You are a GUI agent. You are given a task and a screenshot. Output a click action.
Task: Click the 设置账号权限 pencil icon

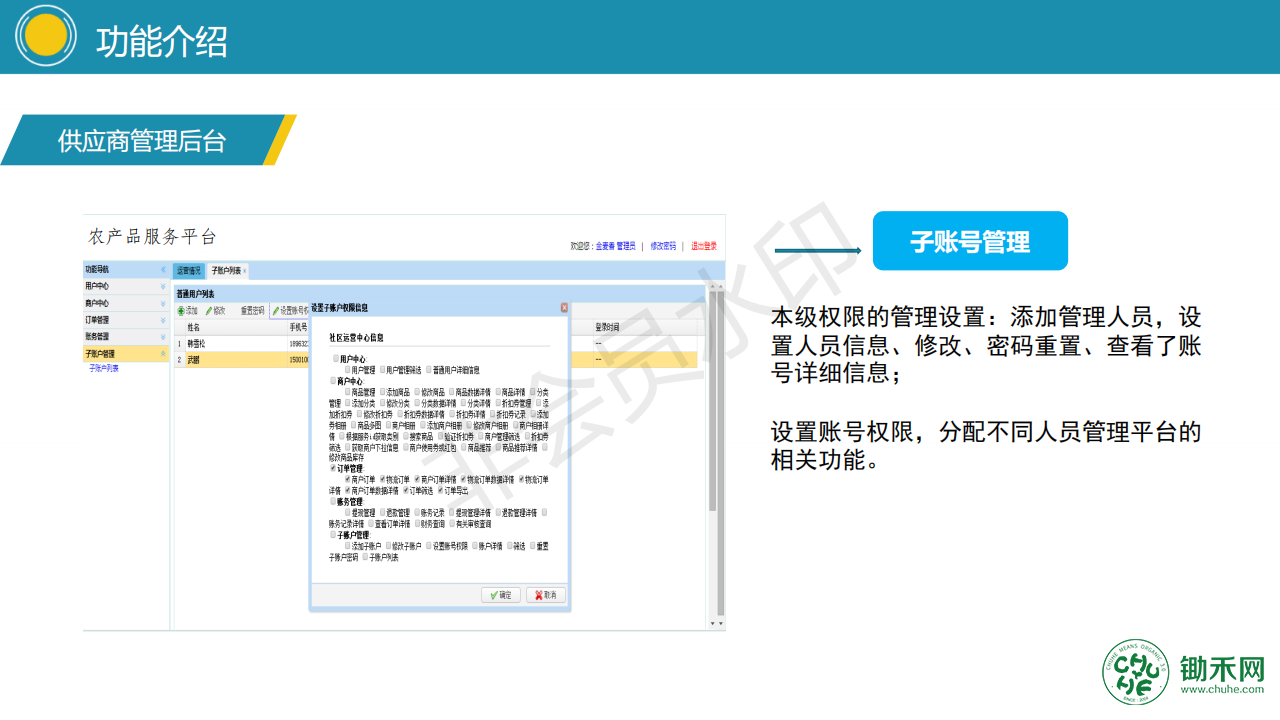276,311
